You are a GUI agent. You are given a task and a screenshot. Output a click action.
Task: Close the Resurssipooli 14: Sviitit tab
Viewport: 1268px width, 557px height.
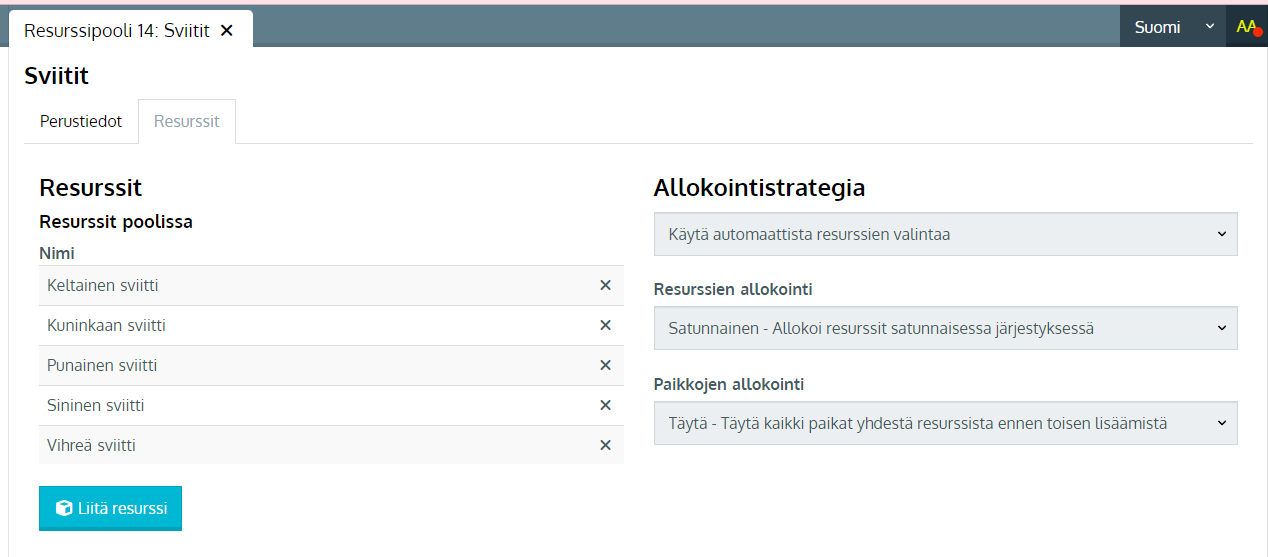pyautogui.click(x=227, y=30)
